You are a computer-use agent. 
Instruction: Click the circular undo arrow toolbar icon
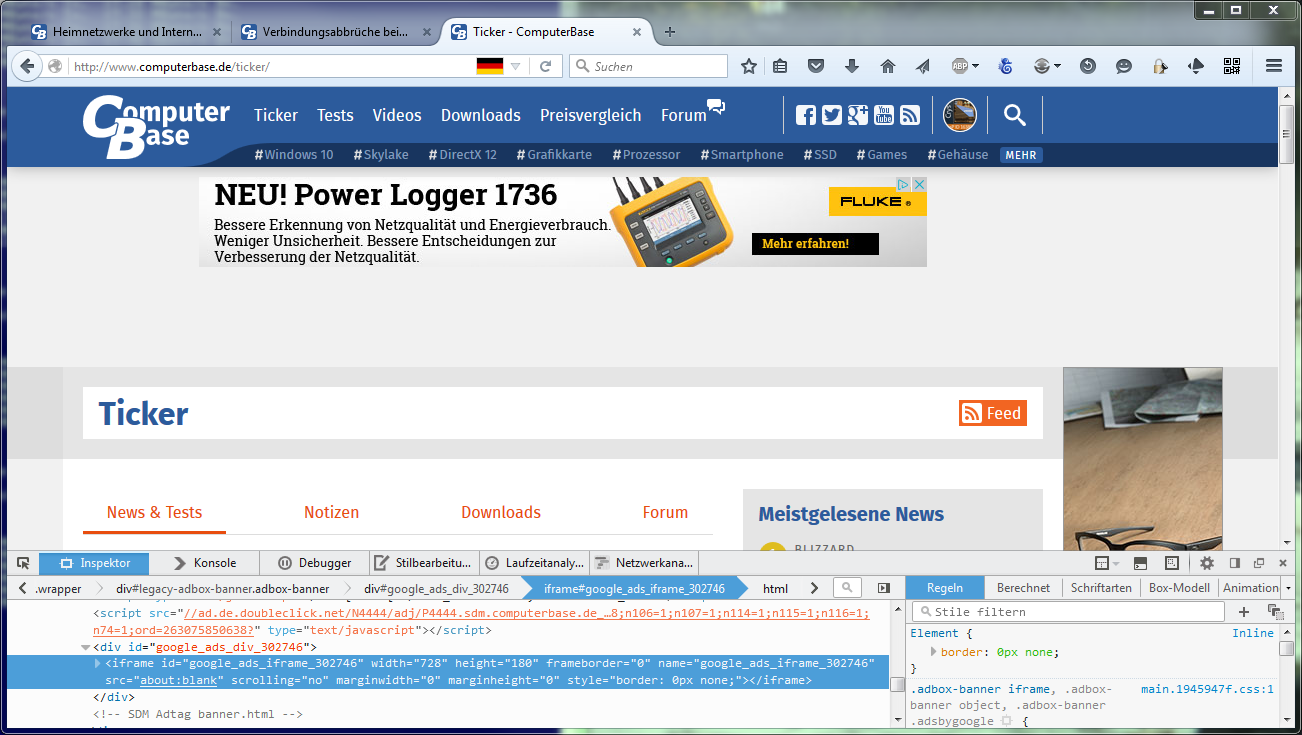1088,67
